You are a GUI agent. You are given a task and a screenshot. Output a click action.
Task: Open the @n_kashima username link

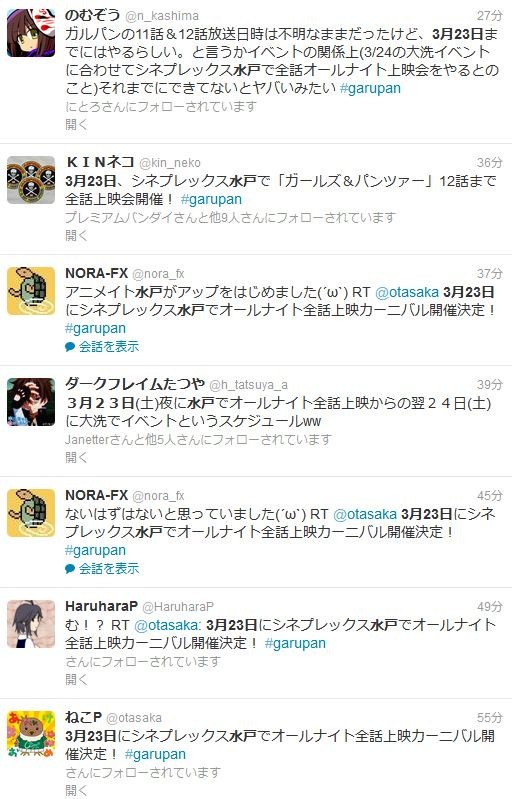[161, 16]
